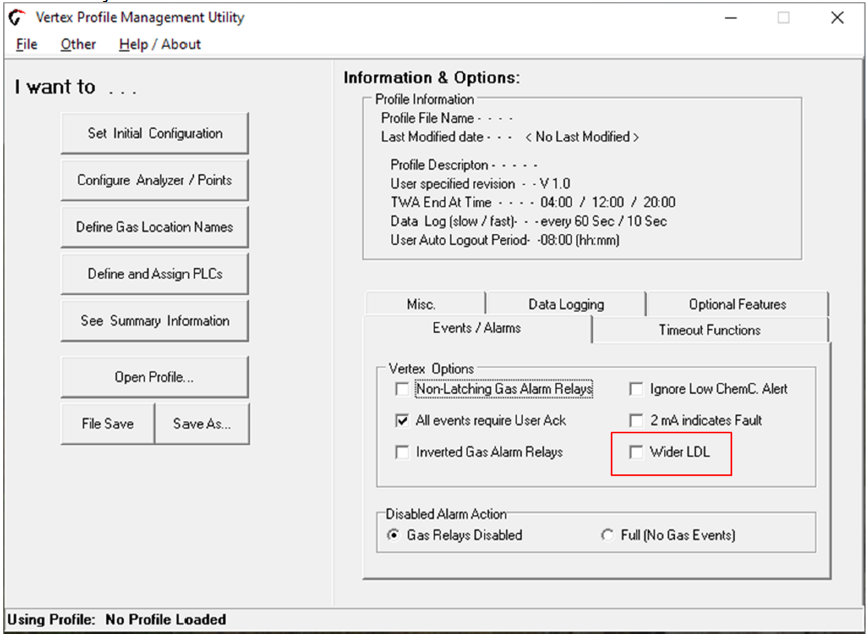The image size is (868, 636).
Task: Click the Profile File Name label
Action: [x=427, y=118]
